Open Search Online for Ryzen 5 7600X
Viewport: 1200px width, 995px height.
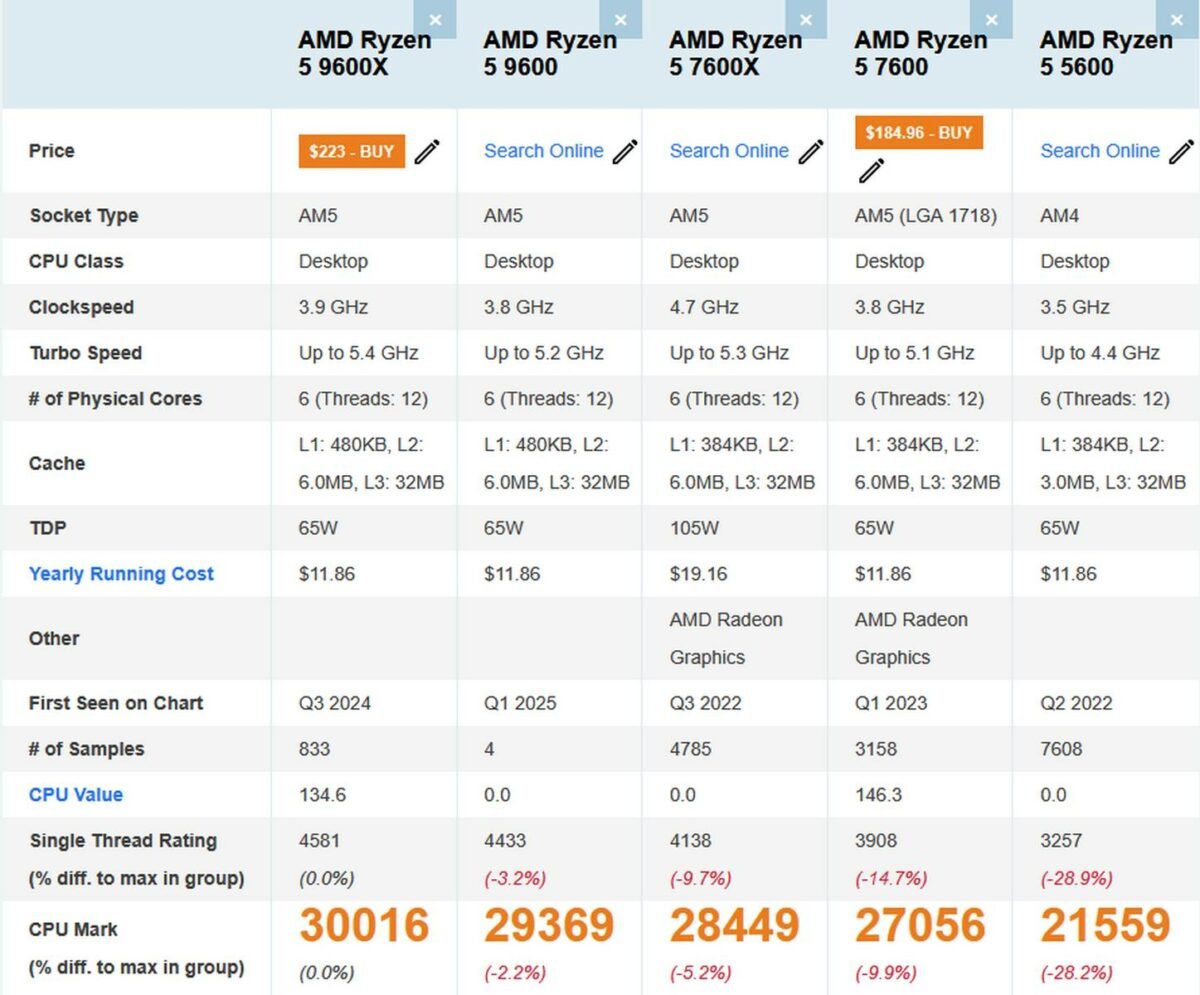click(x=729, y=151)
